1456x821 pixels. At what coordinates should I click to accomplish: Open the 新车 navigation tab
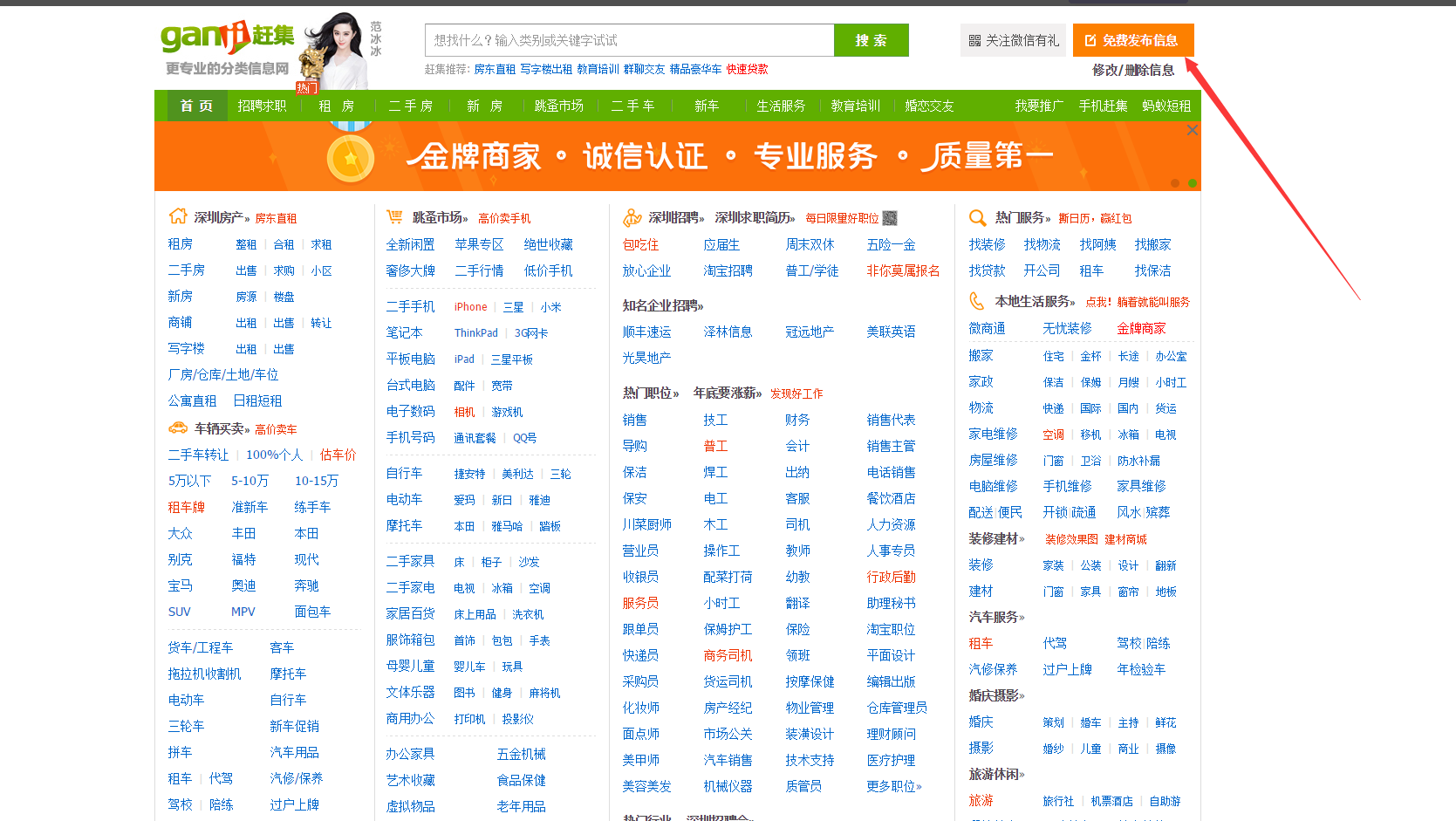coord(707,106)
